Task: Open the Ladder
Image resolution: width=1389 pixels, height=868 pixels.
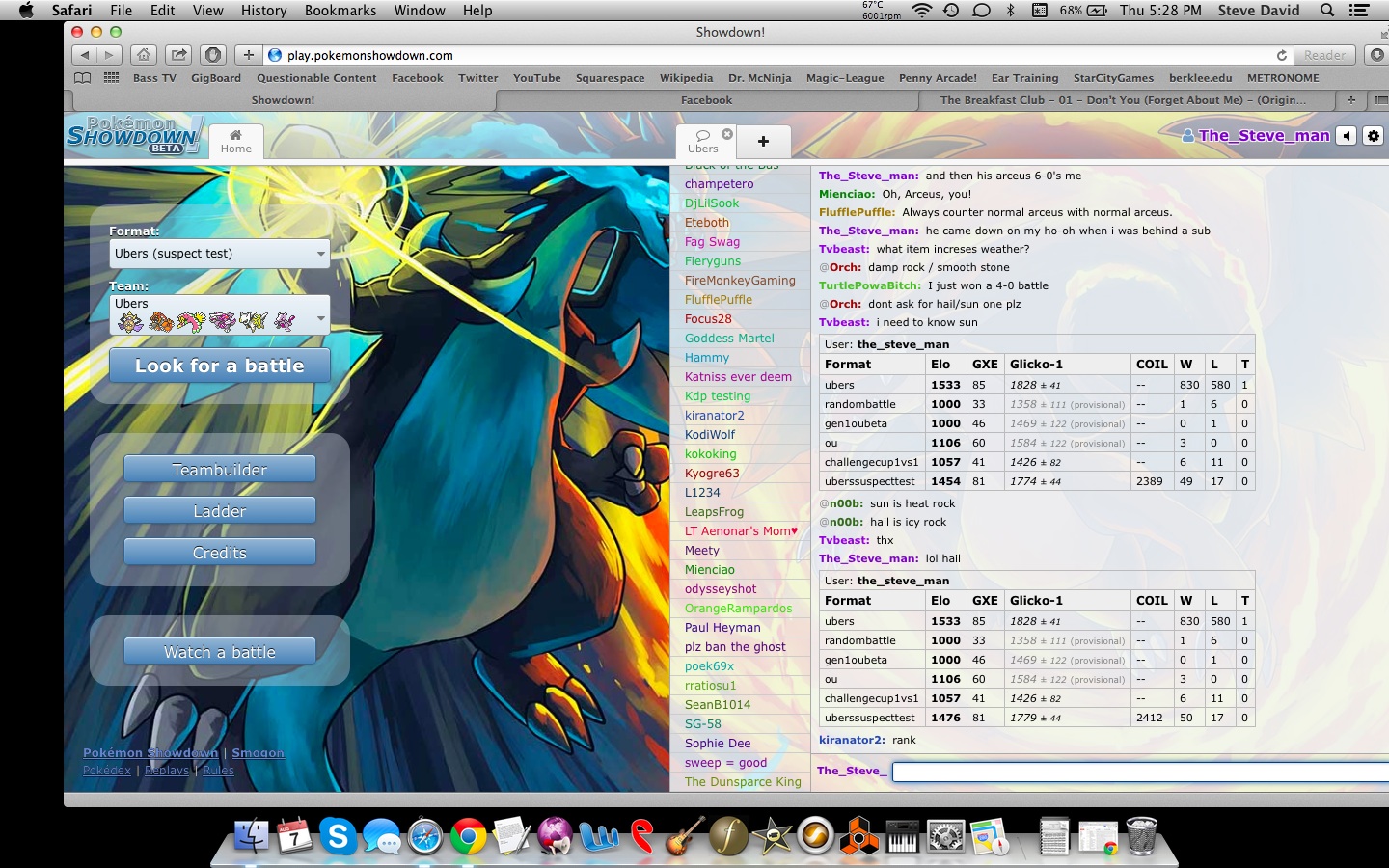Action: pyautogui.click(x=220, y=511)
